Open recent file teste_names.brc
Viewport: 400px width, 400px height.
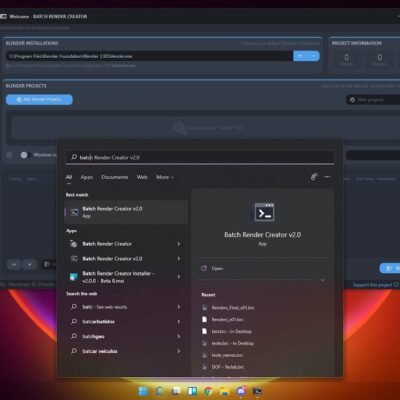227,355
